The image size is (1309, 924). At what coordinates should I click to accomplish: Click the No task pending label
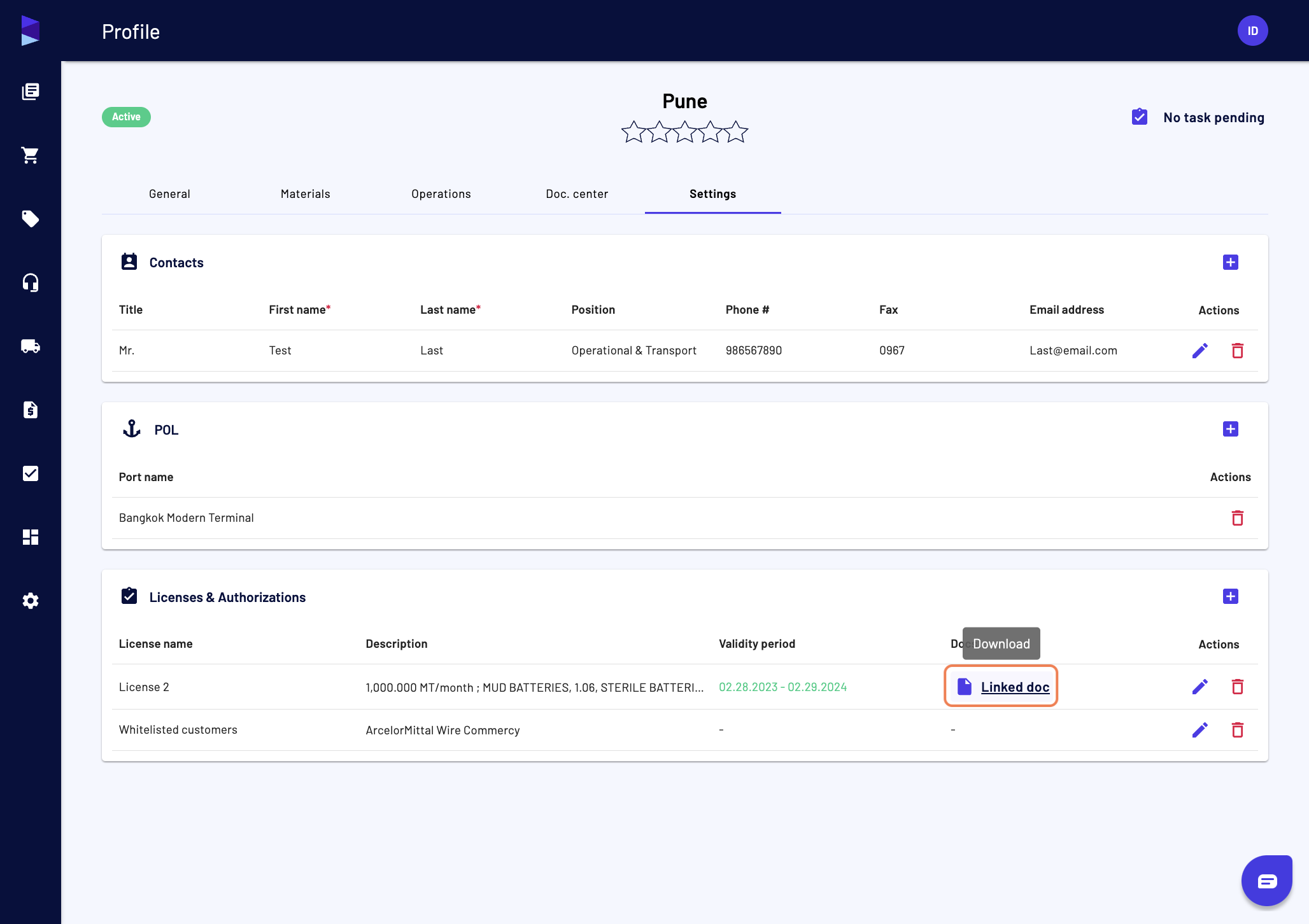1213,117
